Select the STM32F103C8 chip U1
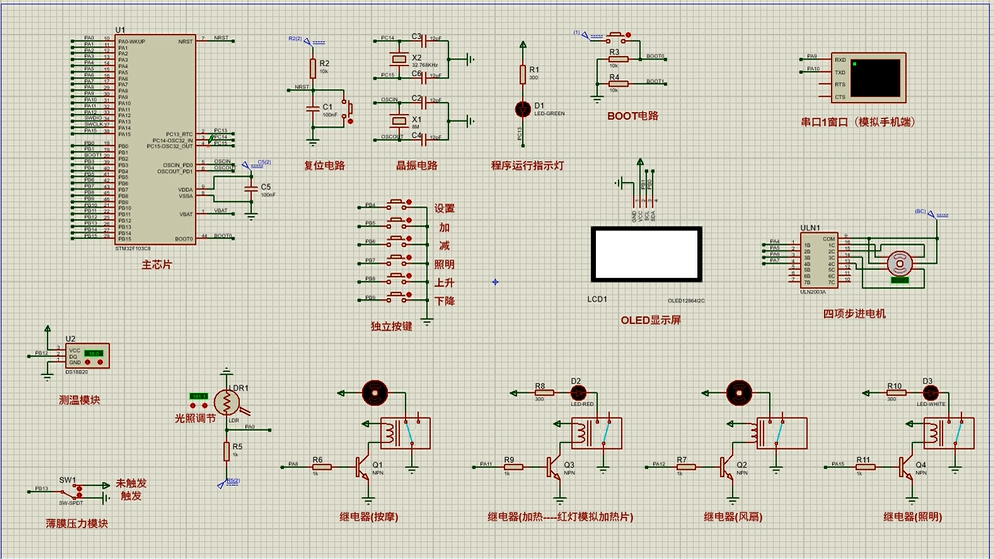Screen dimensions: 994x559 pyautogui.click(x=156, y=138)
